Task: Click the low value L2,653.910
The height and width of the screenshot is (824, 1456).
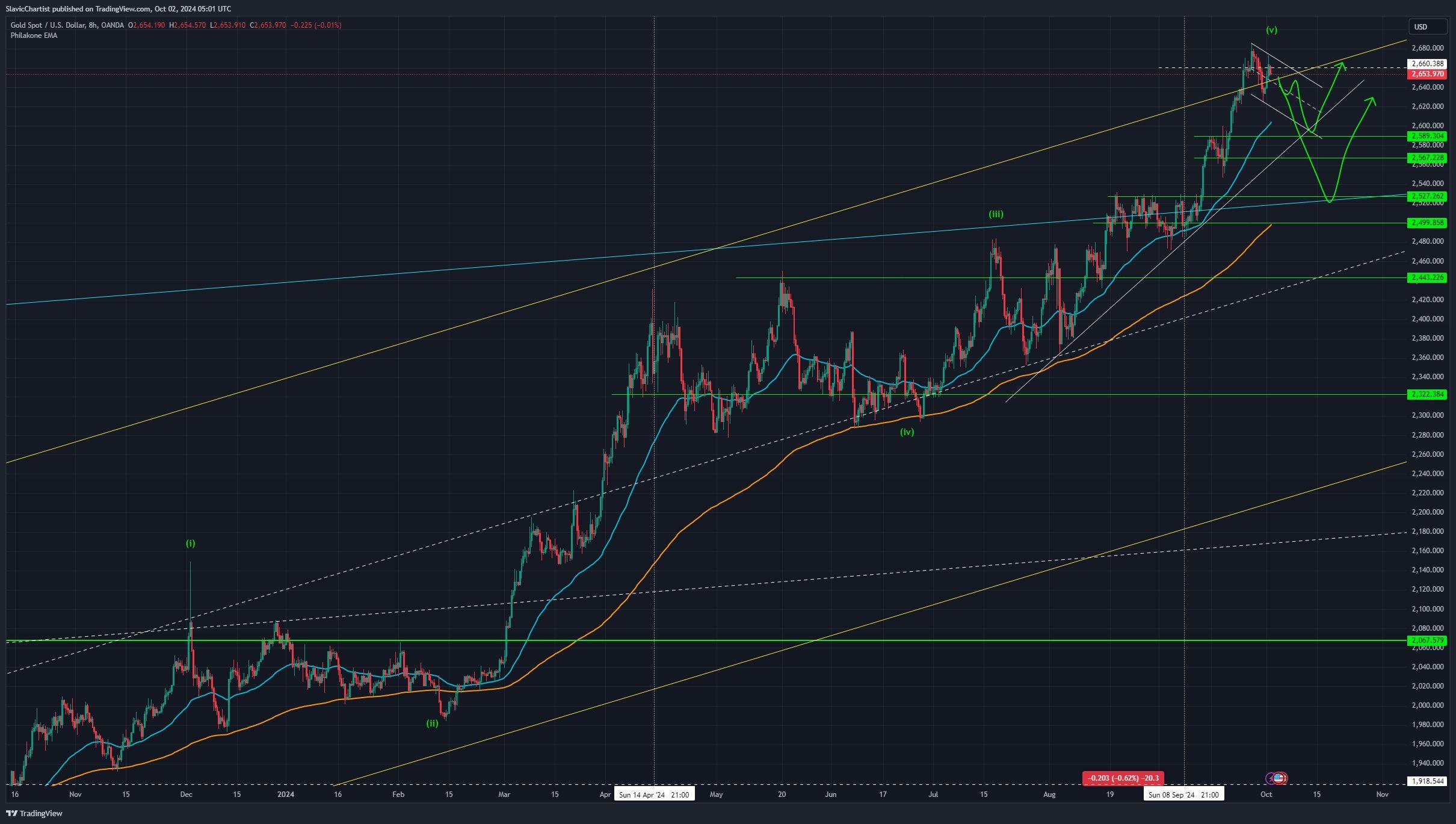Action: tap(227, 25)
